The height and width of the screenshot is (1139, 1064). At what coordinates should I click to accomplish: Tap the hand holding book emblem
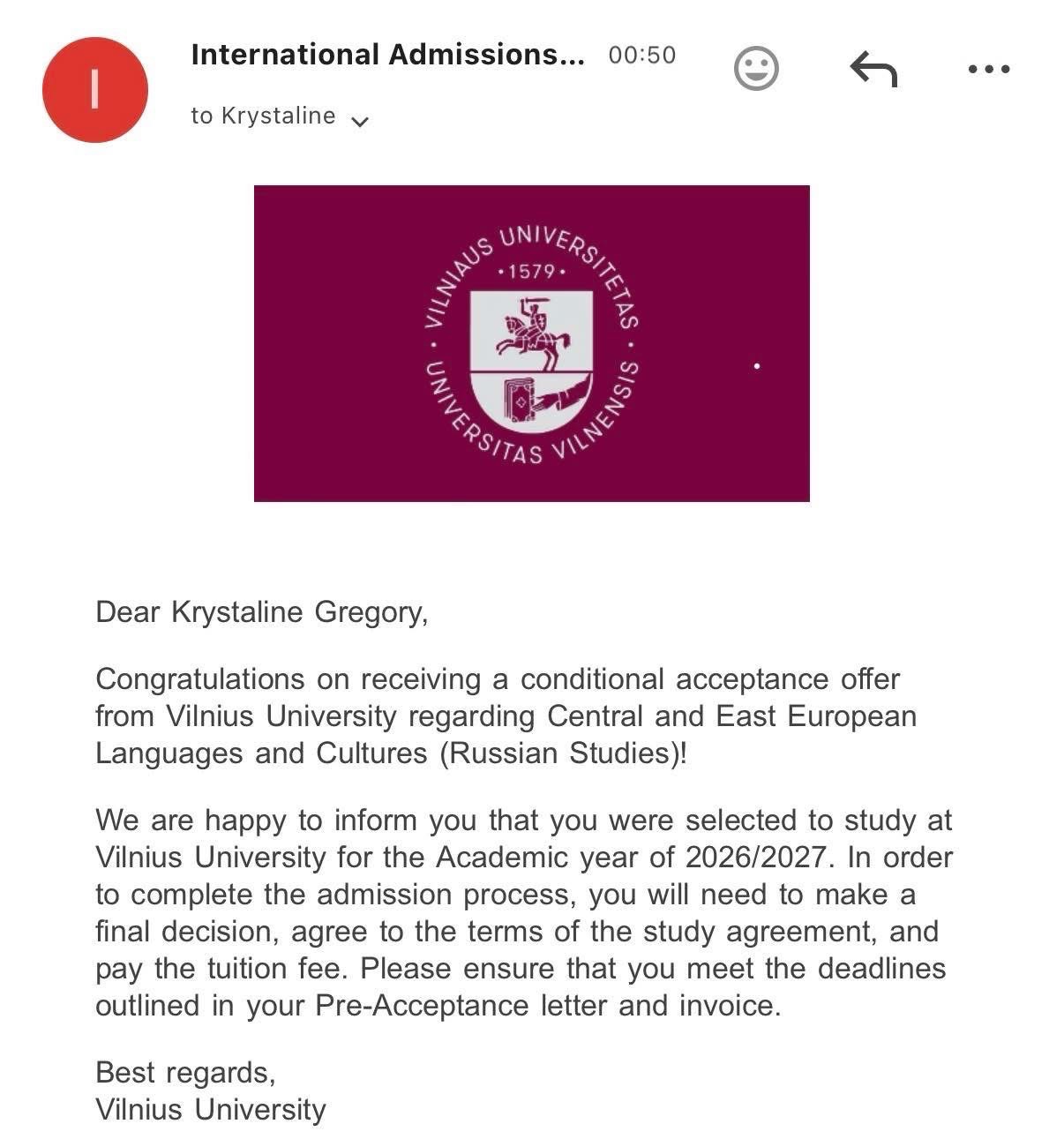(538, 399)
